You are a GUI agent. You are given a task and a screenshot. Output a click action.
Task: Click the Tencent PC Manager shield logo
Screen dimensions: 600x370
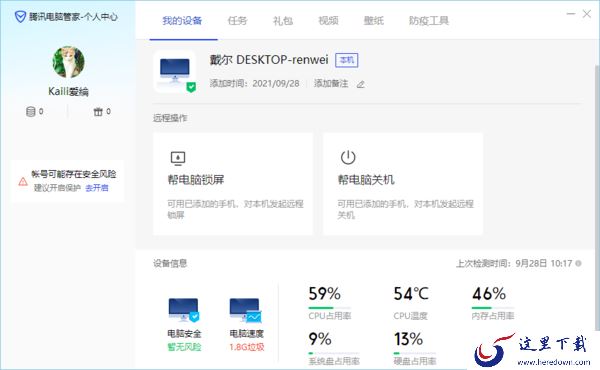click(x=20, y=17)
